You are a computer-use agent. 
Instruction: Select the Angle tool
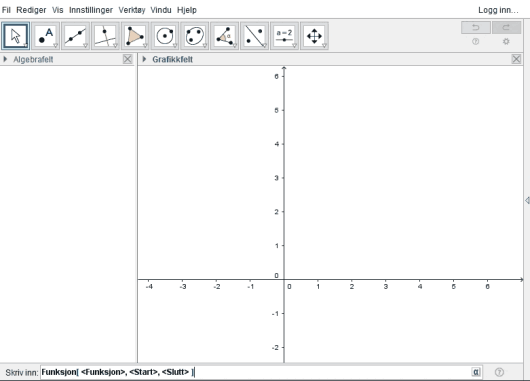tap(224, 36)
